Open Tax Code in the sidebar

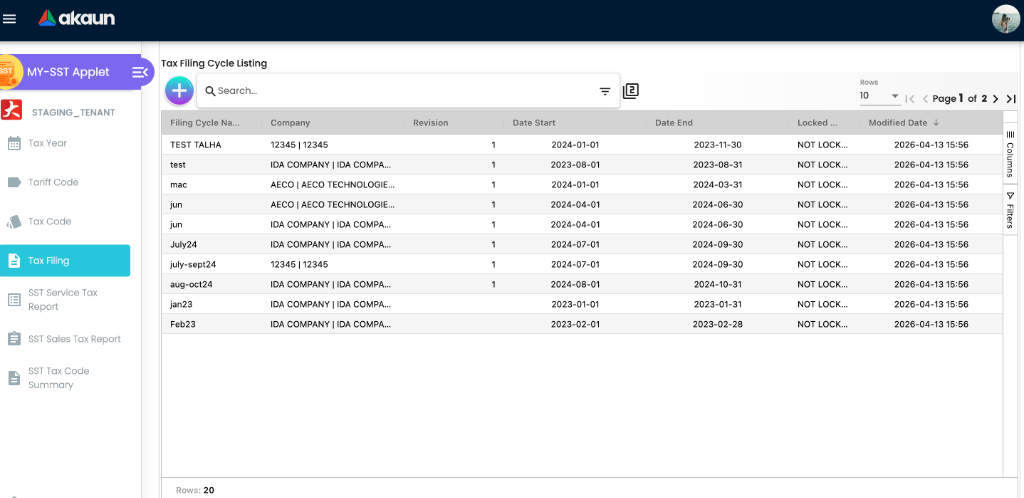[50, 221]
